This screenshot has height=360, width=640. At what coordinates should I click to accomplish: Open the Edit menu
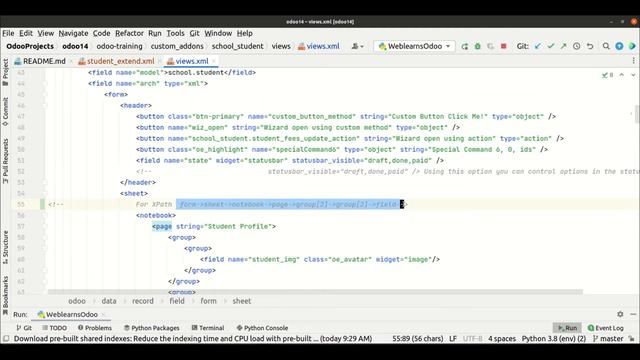pos(26,33)
